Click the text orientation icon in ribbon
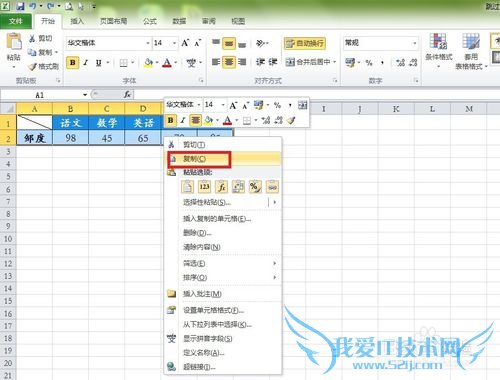Screen dimensions: 500x380 (261, 43)
